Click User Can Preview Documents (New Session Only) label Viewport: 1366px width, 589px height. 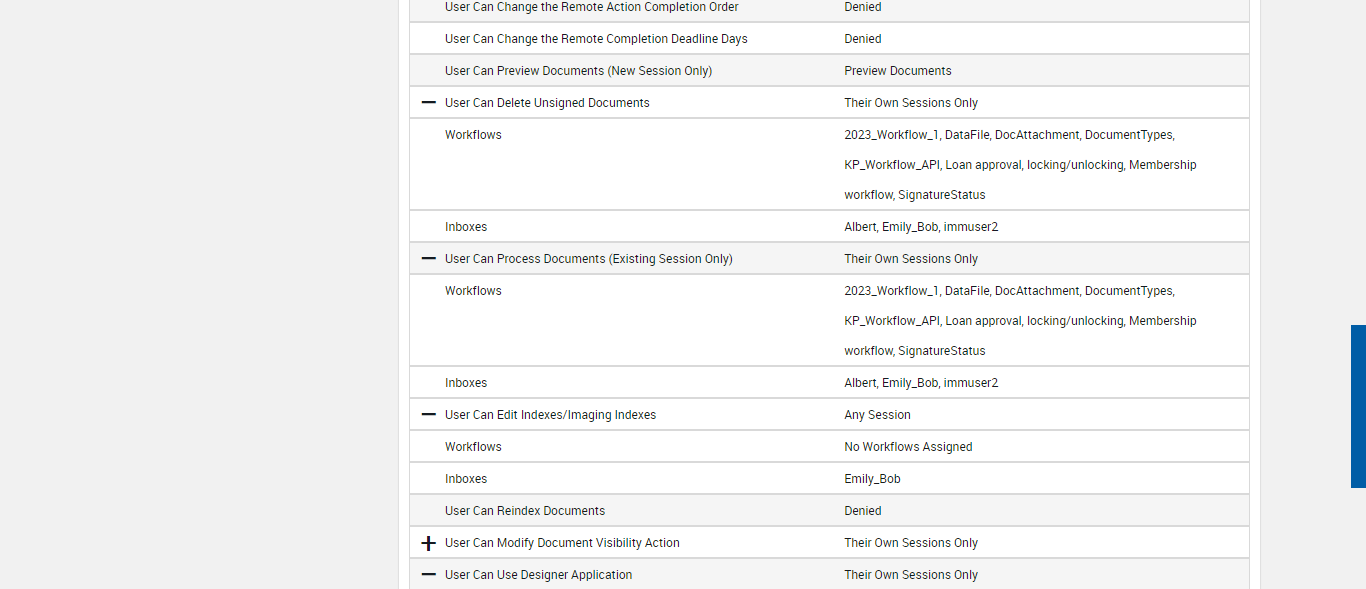578,71
